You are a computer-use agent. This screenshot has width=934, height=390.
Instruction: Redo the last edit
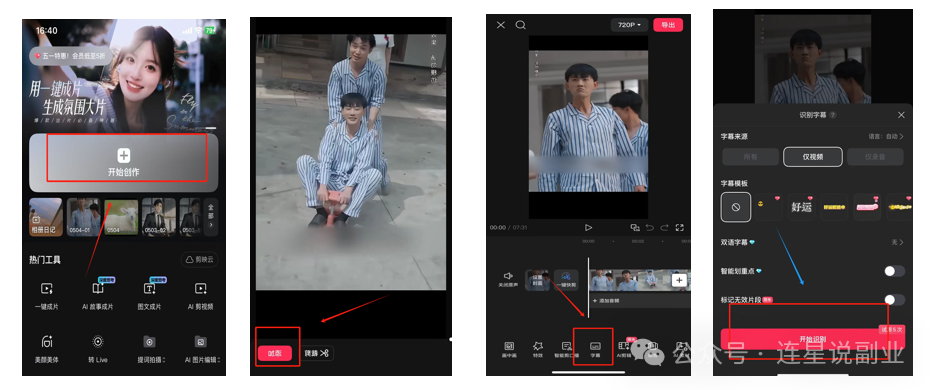[664, 227]
